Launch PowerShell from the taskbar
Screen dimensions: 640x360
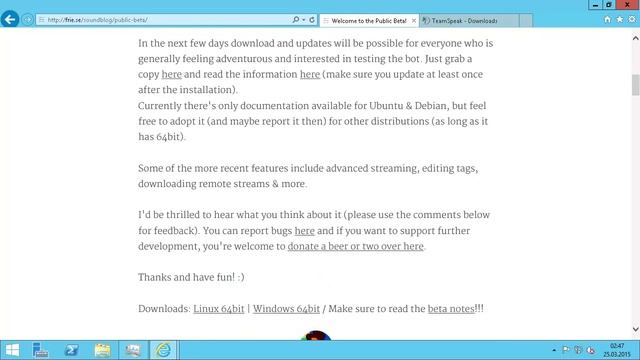71,350
